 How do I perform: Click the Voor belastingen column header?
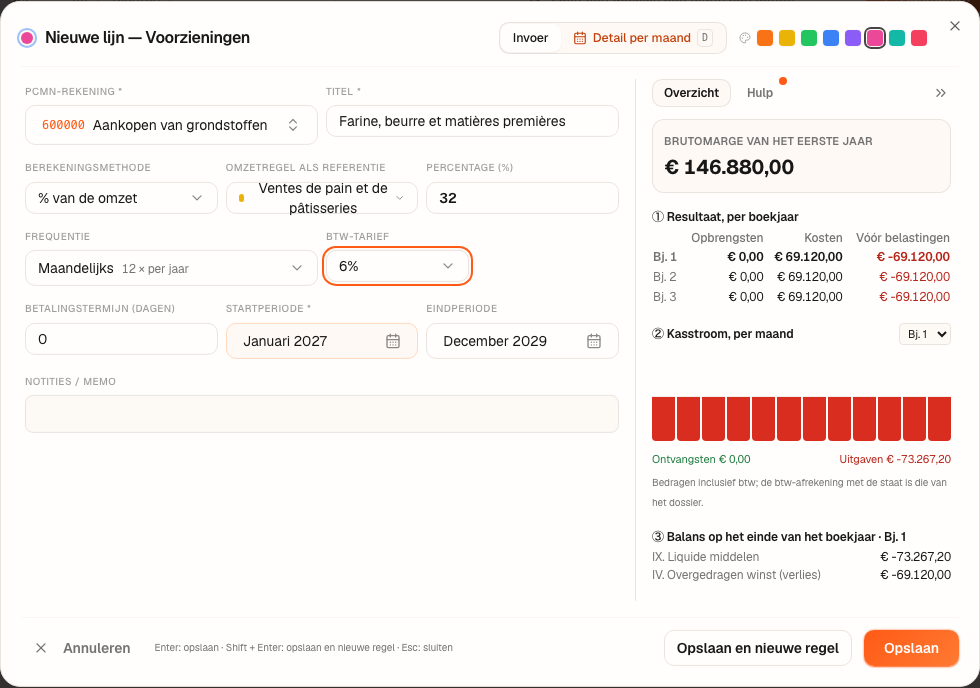click(x=902, y=238)
